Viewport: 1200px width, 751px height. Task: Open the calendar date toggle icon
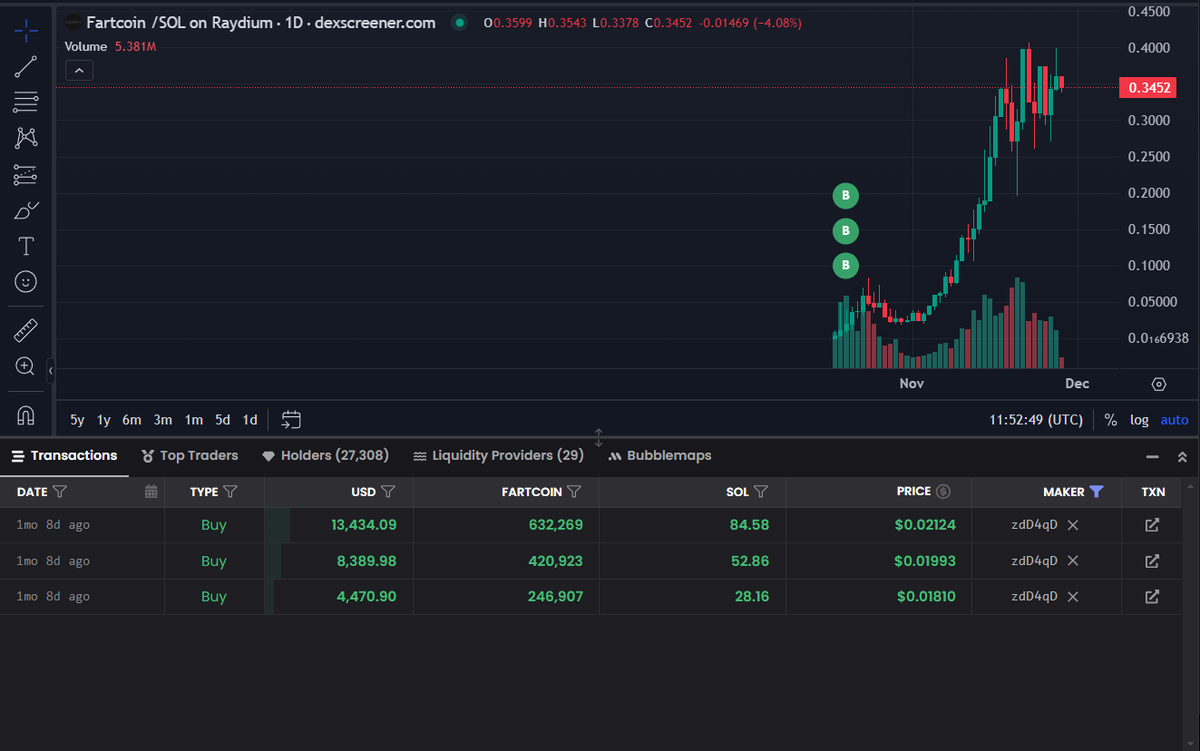click(151, 491)
